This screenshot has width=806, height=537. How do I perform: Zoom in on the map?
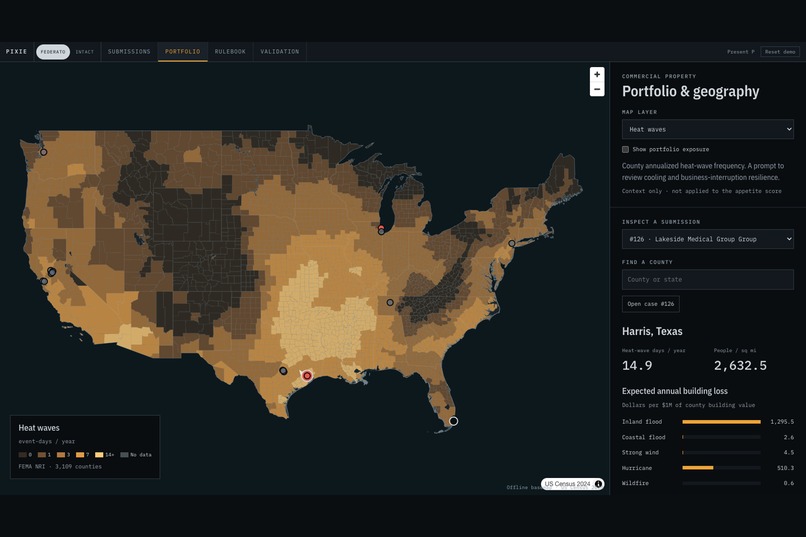click(x=597, y=75)
